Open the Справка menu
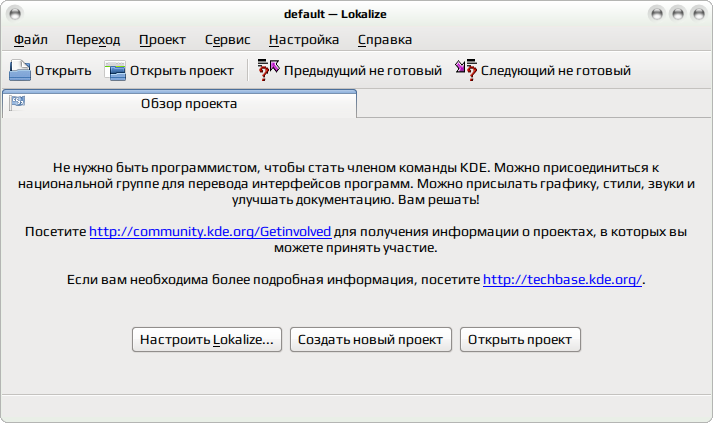Screen dimensions: 713x423 (385, 40)
